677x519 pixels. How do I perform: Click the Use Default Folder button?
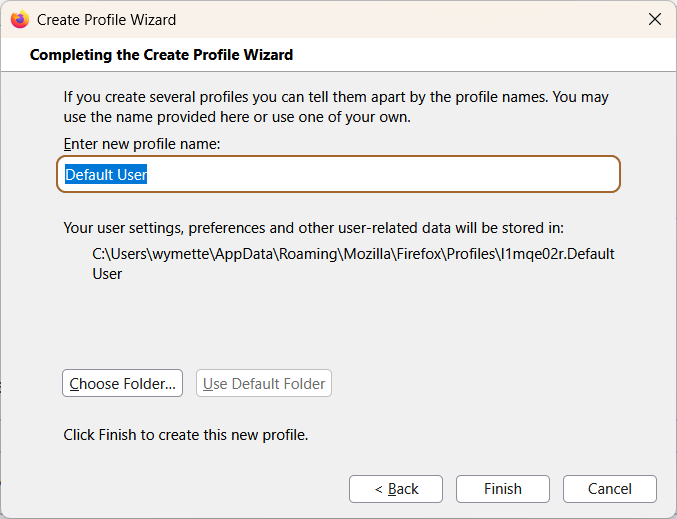click(264, 383)
